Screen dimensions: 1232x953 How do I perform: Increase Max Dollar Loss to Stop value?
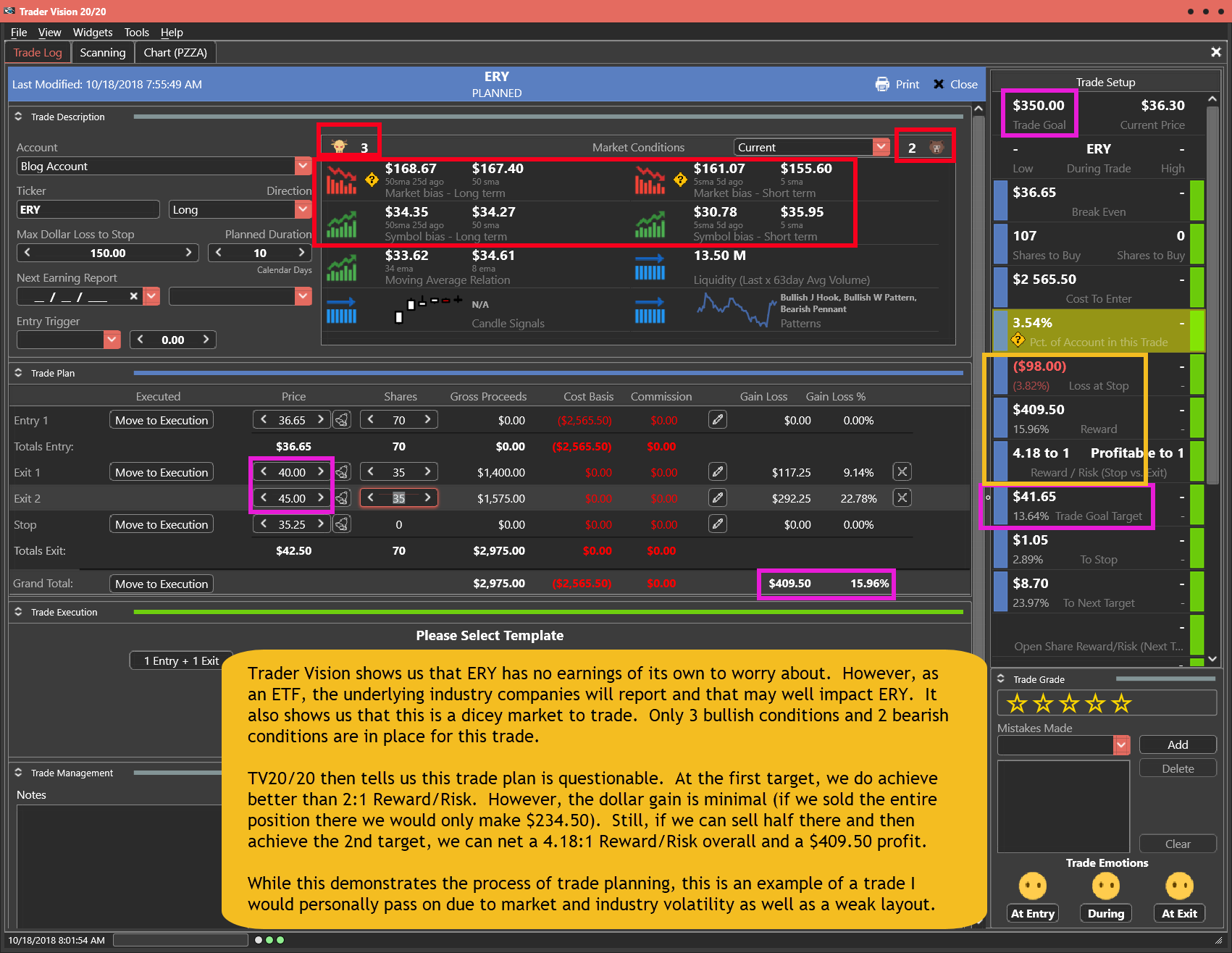188,253
